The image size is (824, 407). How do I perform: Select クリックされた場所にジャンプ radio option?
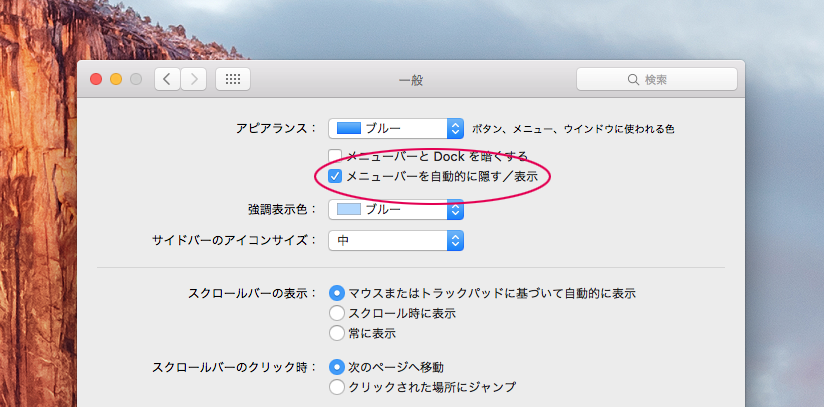click(x=336, y=388)
